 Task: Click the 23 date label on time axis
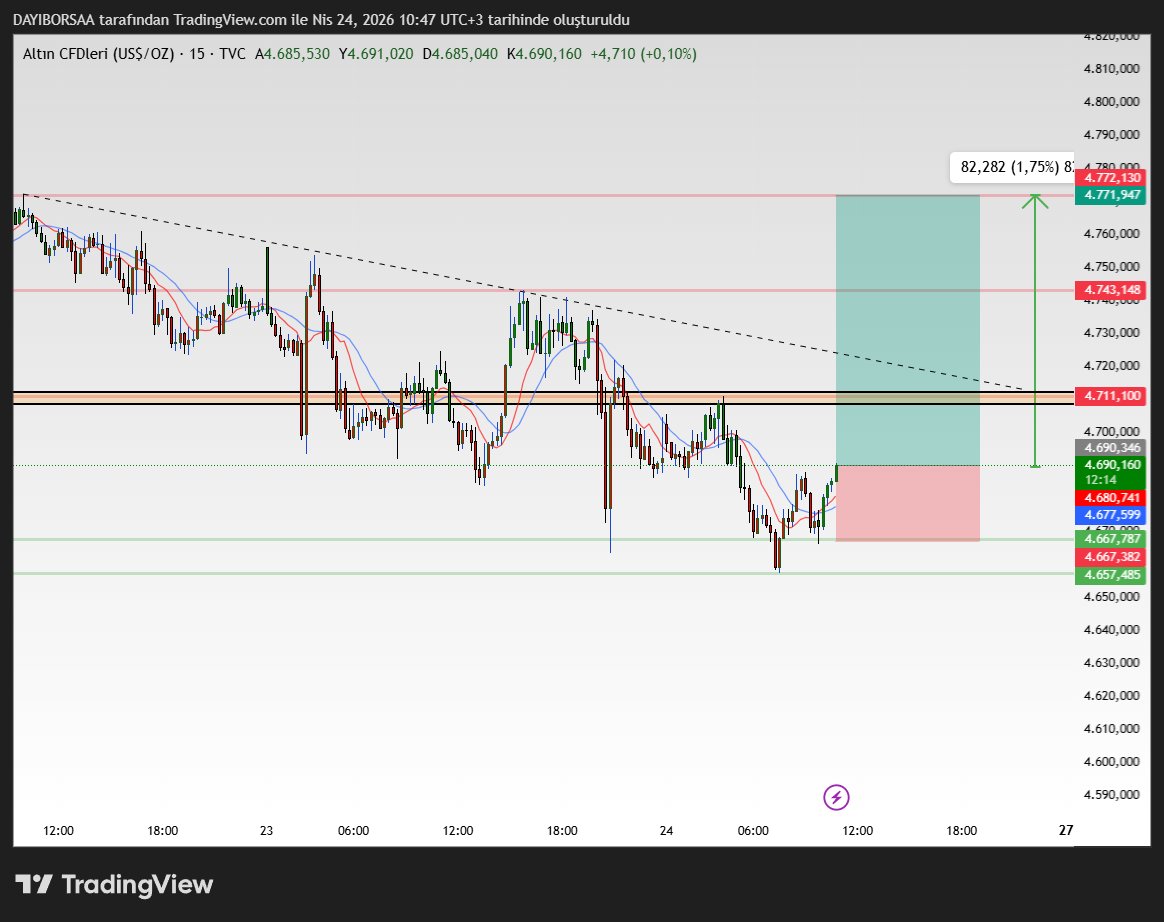click(x=267, y=831)
